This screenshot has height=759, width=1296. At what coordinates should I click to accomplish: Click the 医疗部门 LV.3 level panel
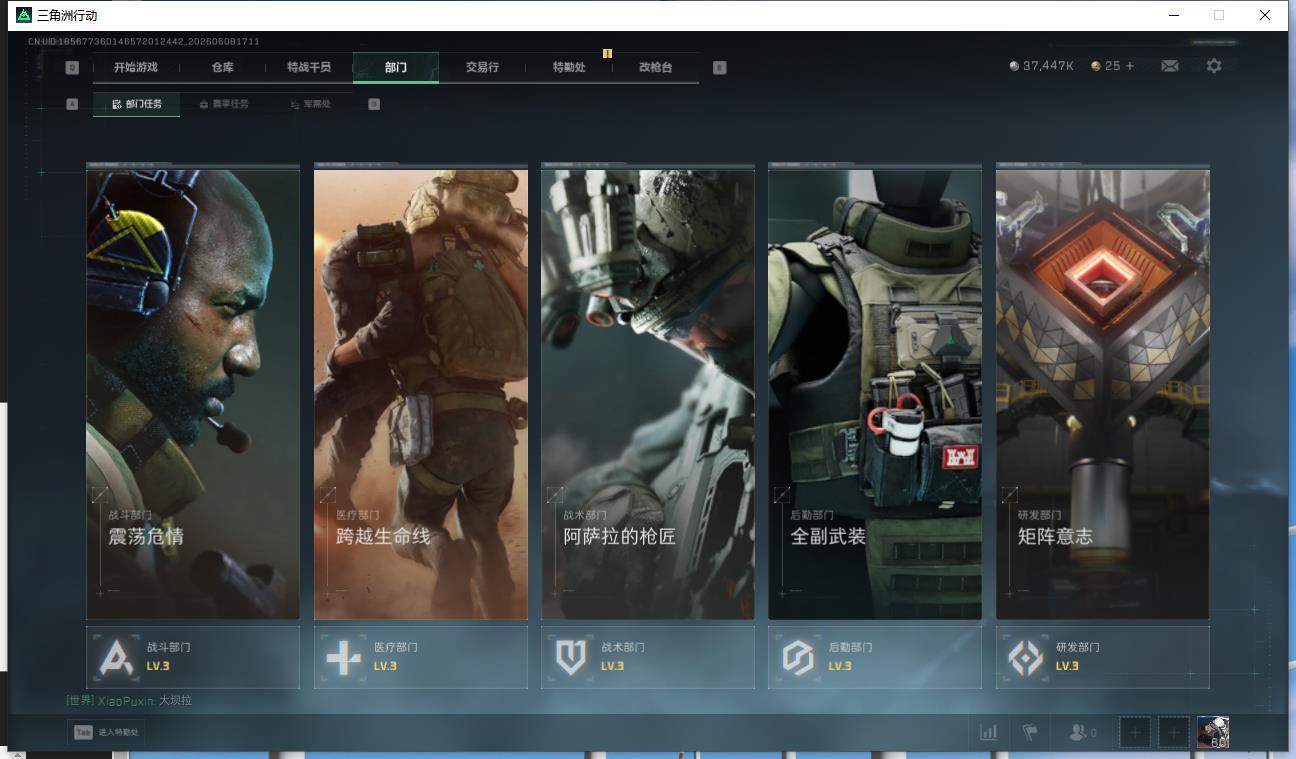click(421, 657)
